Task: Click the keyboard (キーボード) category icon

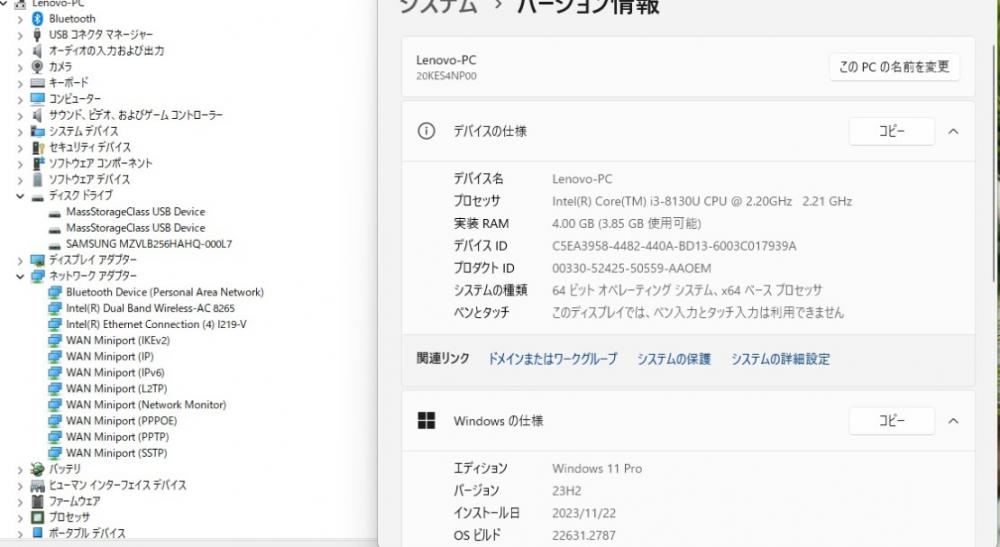Action: click(x=38, y=82)
